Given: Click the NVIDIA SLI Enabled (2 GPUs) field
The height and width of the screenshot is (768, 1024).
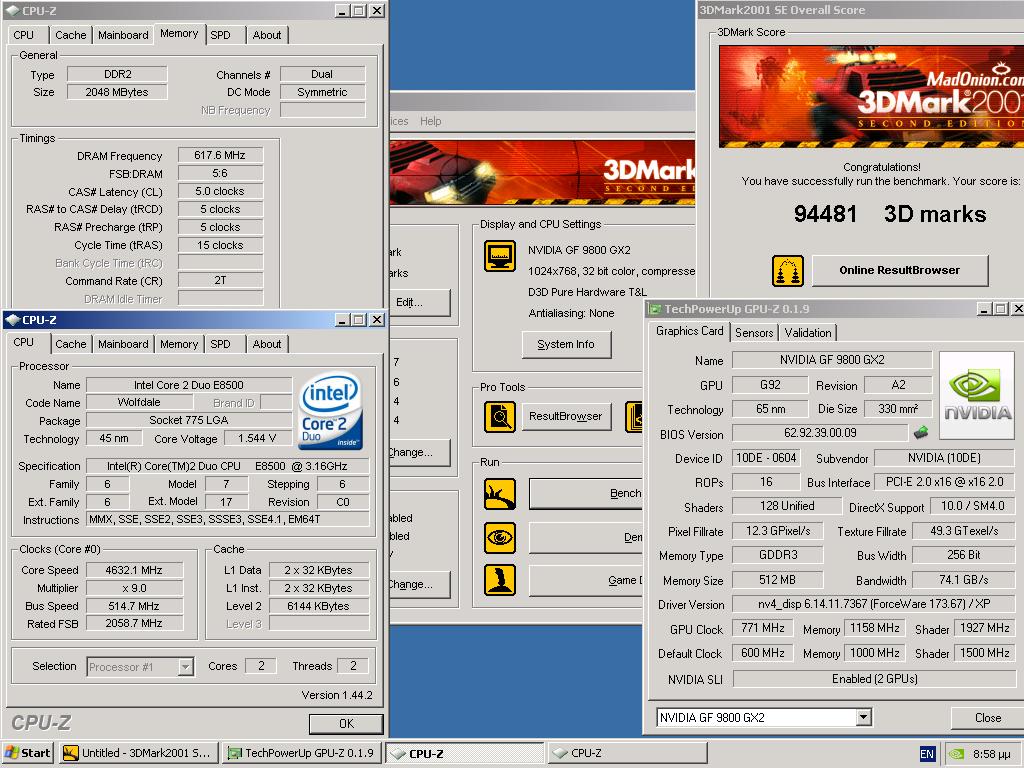Looking at the screenshot, I should click(x=874, y=679).
